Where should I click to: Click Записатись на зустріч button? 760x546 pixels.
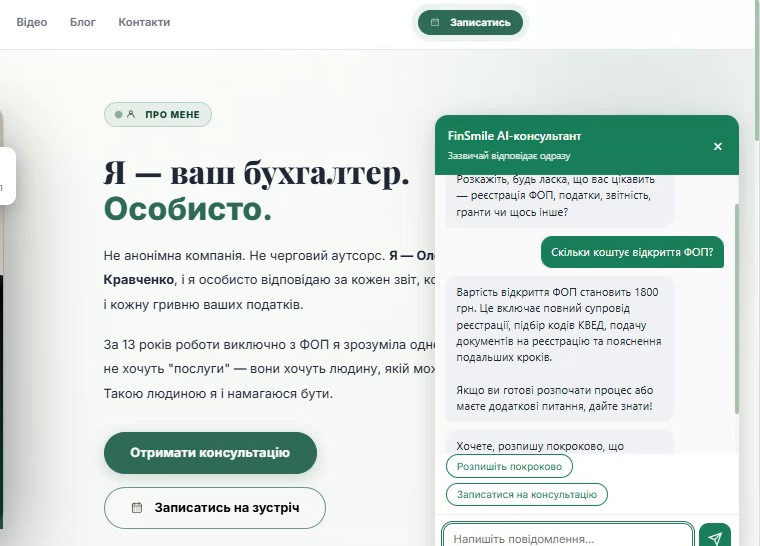(215, 508)
